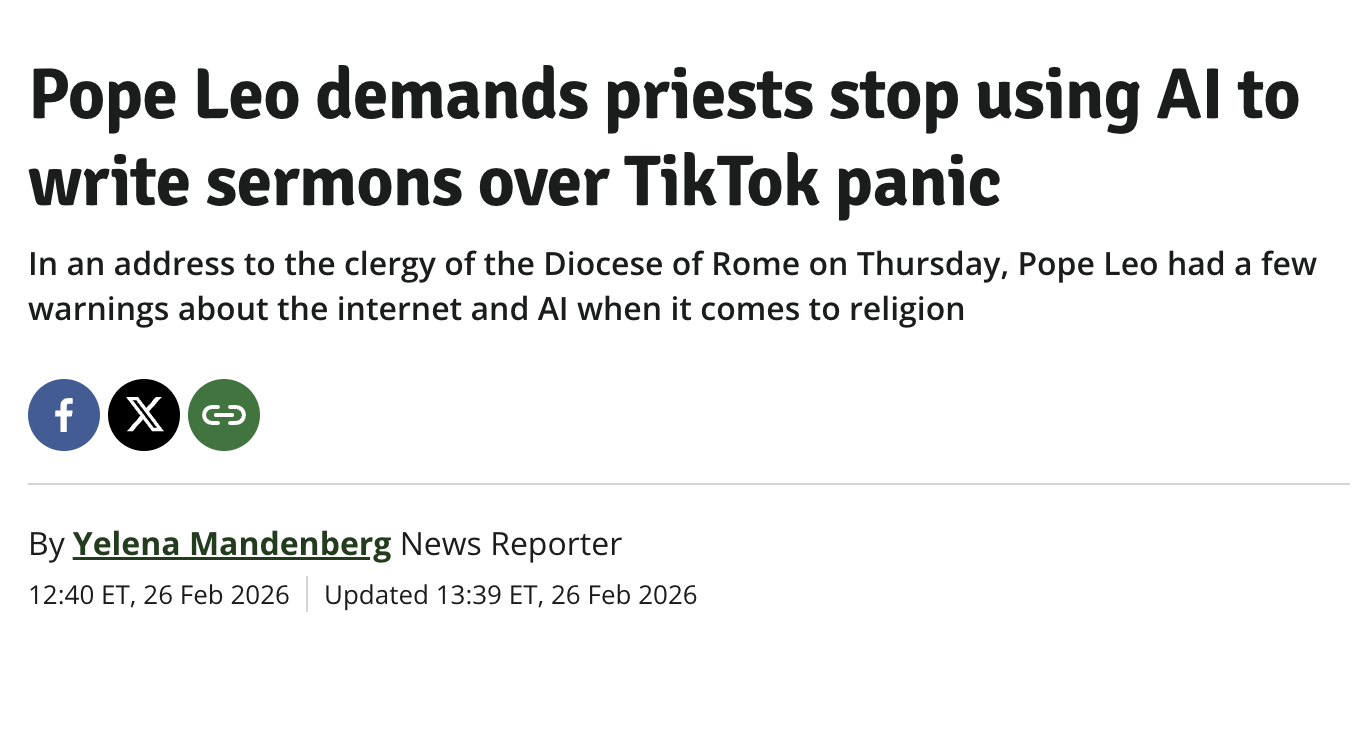Click the Pope Leo headline text
Viewport: 1364px width, 742px height.
(664, 139)
